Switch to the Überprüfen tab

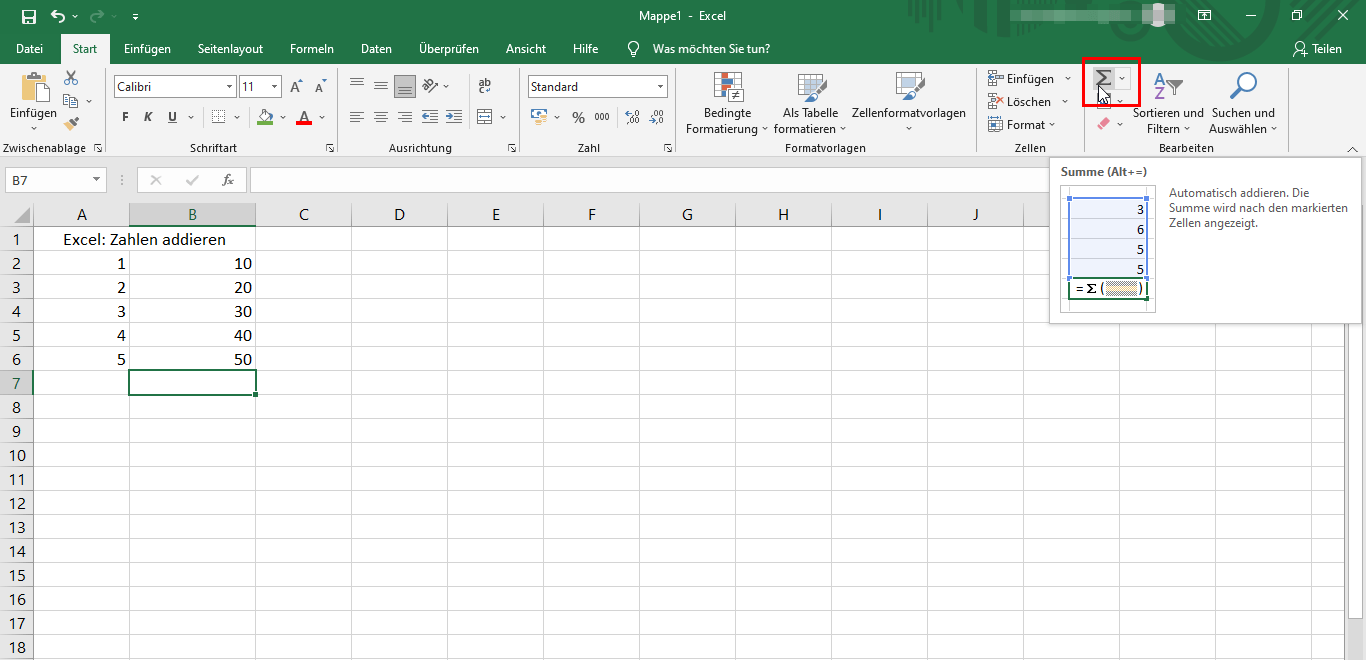point(449,49)
